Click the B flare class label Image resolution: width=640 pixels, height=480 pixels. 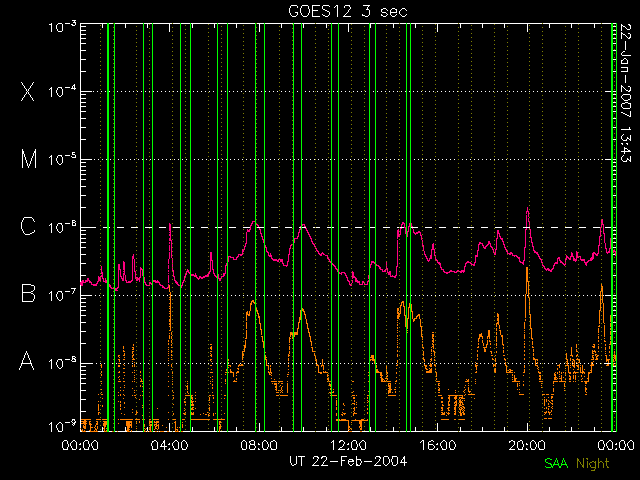coord(28,293)
